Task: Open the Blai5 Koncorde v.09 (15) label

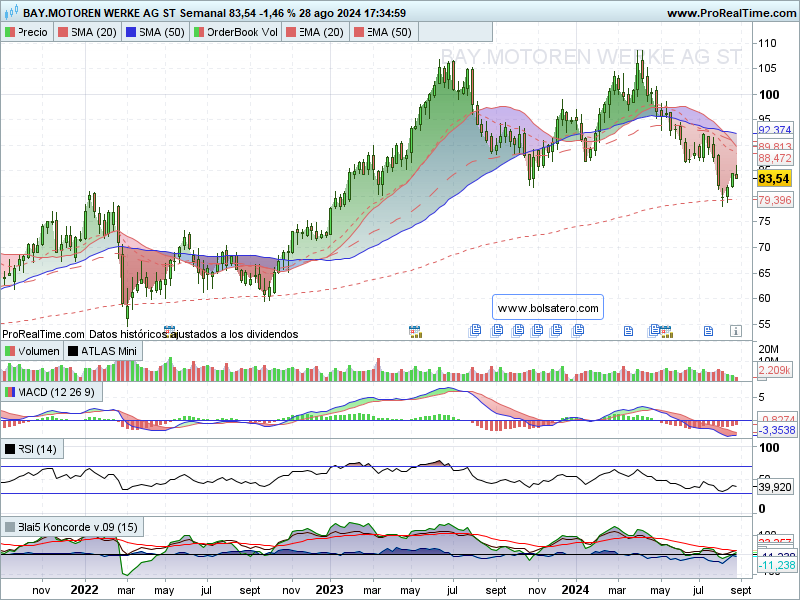Action: point(72,527)
